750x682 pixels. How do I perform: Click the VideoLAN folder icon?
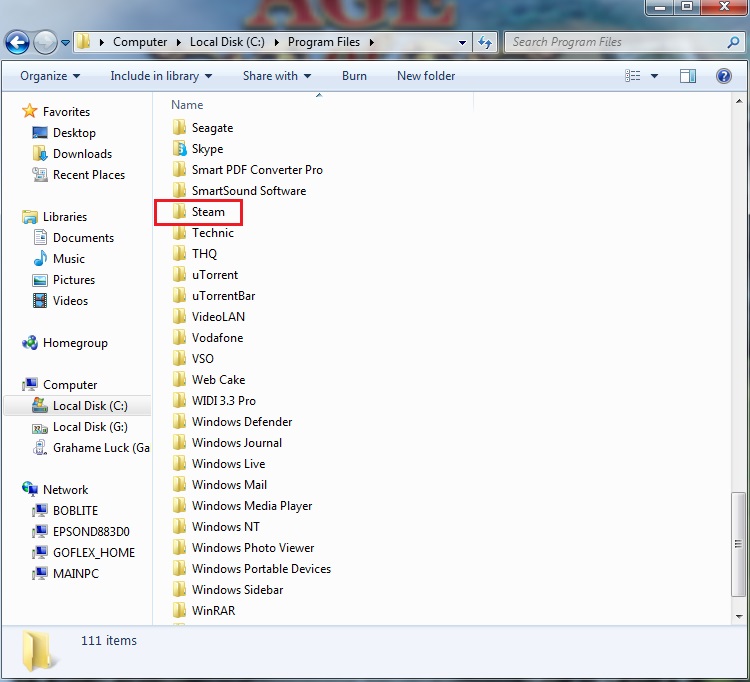point(179,317)
